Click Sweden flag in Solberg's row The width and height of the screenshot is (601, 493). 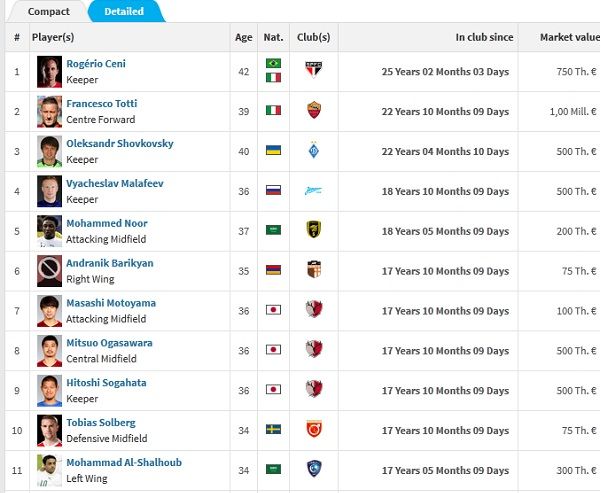pos(273,430)
